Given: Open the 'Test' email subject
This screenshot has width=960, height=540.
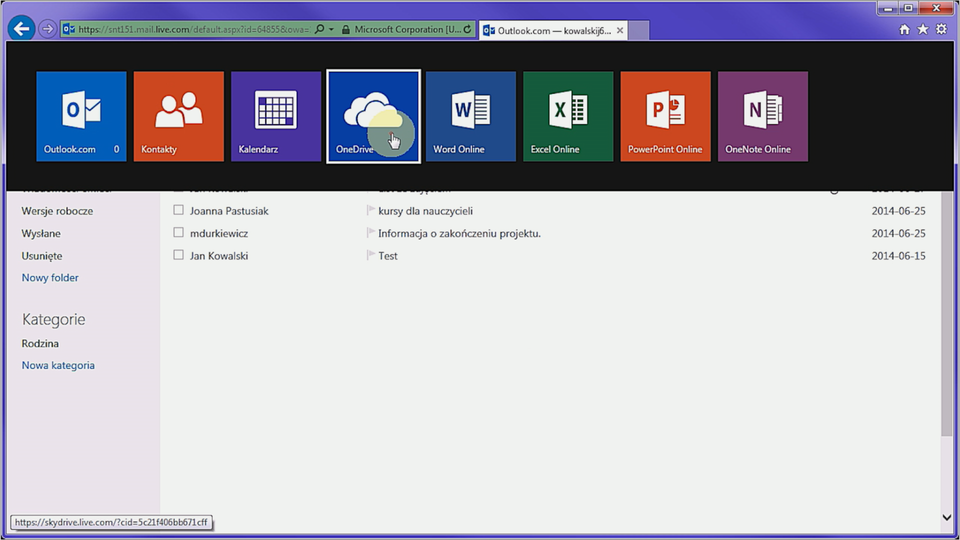Looking at the screenshot, I should pyautogui.click(x=388, y=256).
